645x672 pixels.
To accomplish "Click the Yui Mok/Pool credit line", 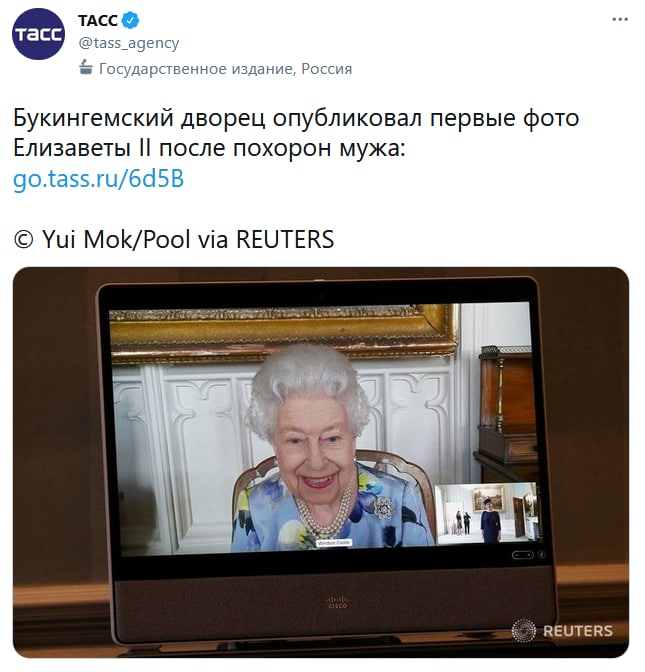I will 174,239.
